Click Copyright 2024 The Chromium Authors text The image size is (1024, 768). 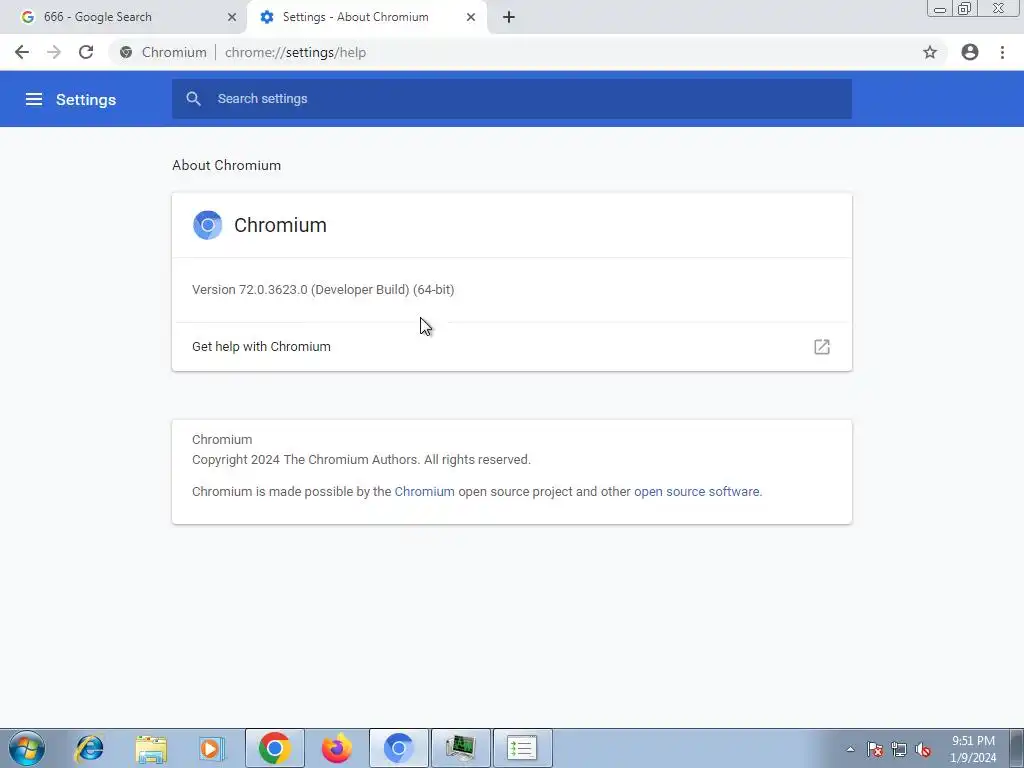[361, 460]
